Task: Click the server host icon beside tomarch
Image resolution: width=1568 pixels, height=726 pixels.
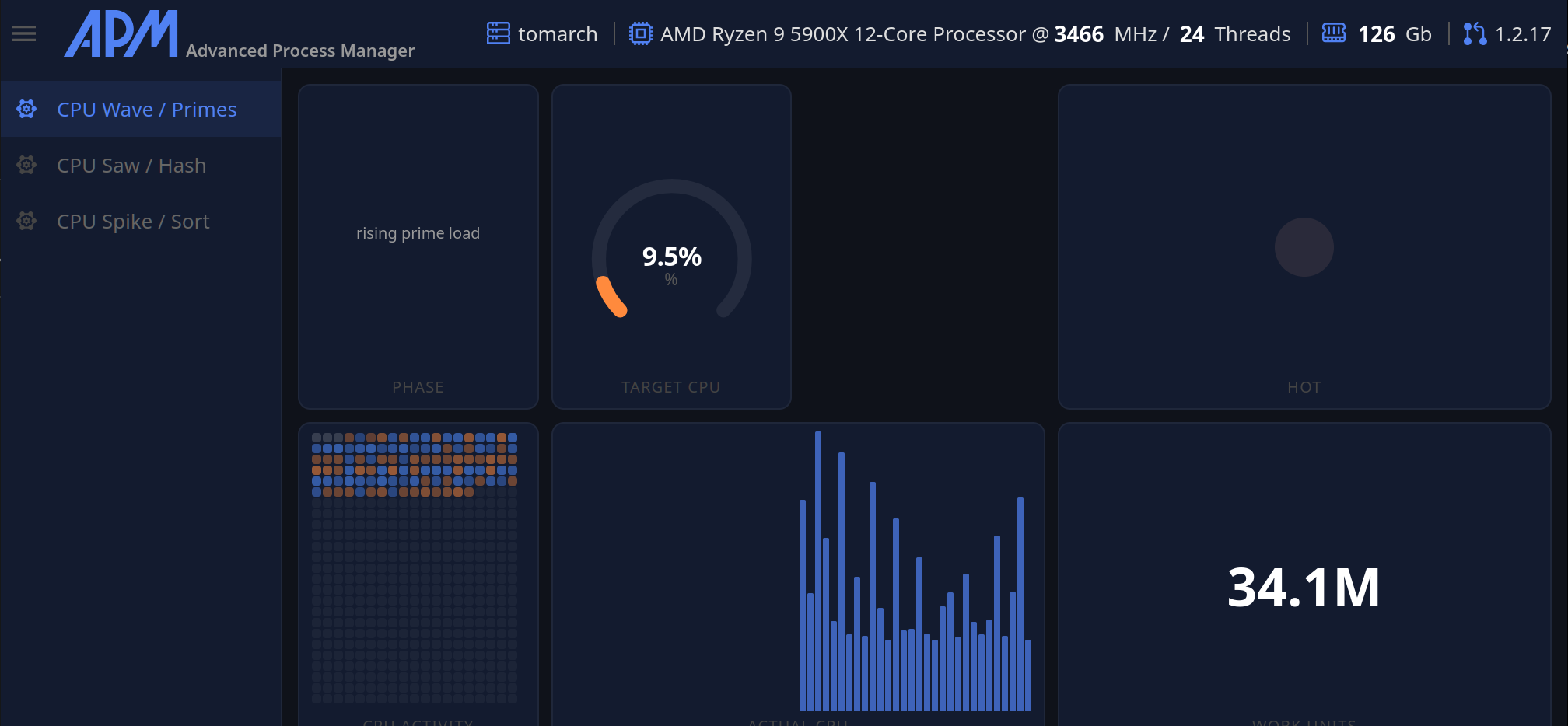Action: (498, 33)
